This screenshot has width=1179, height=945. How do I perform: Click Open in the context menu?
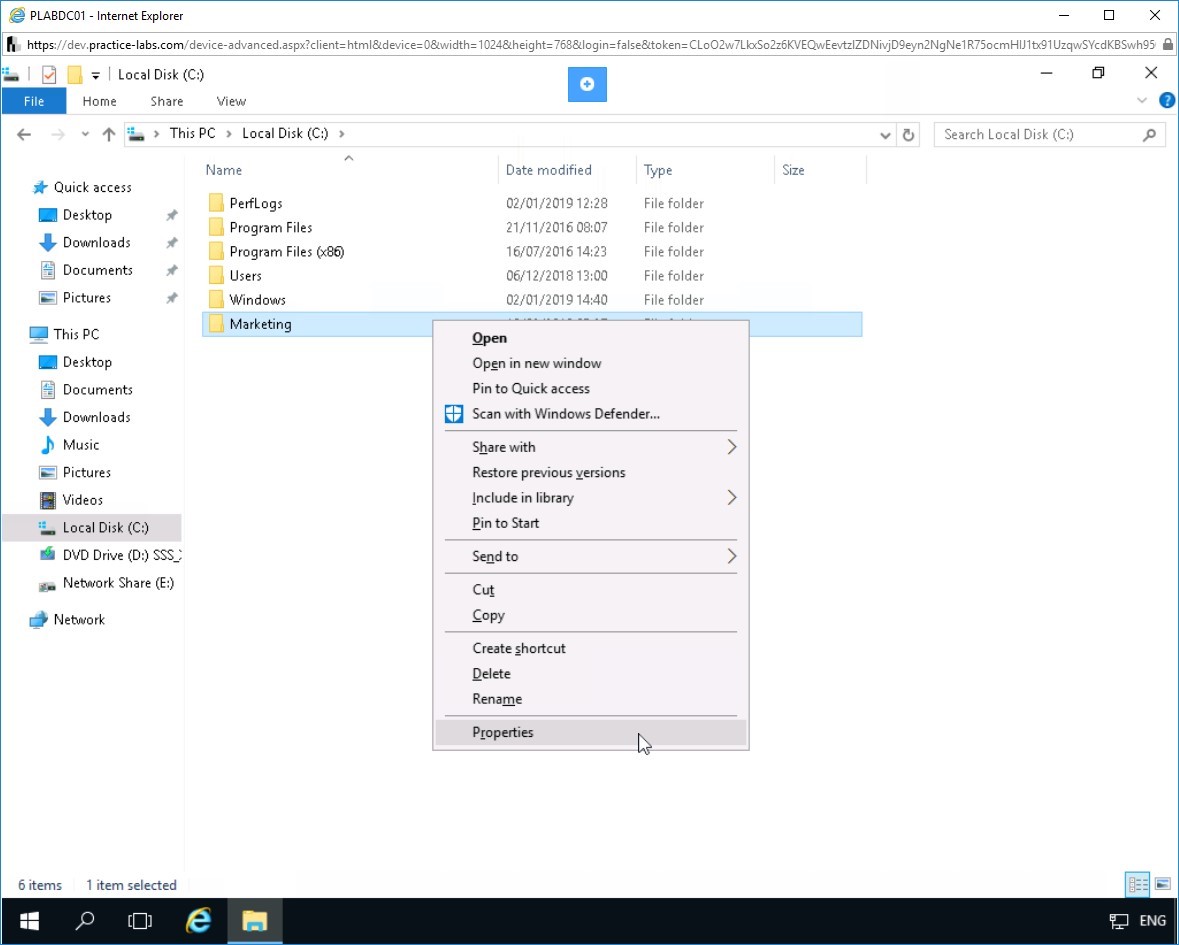click(590, 338)
